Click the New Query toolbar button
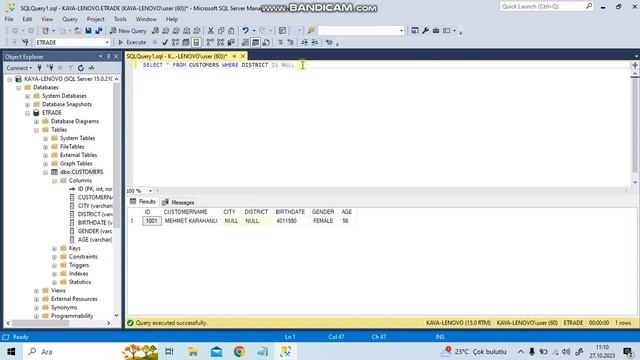The image size is (640, 360). click(128, 31)
